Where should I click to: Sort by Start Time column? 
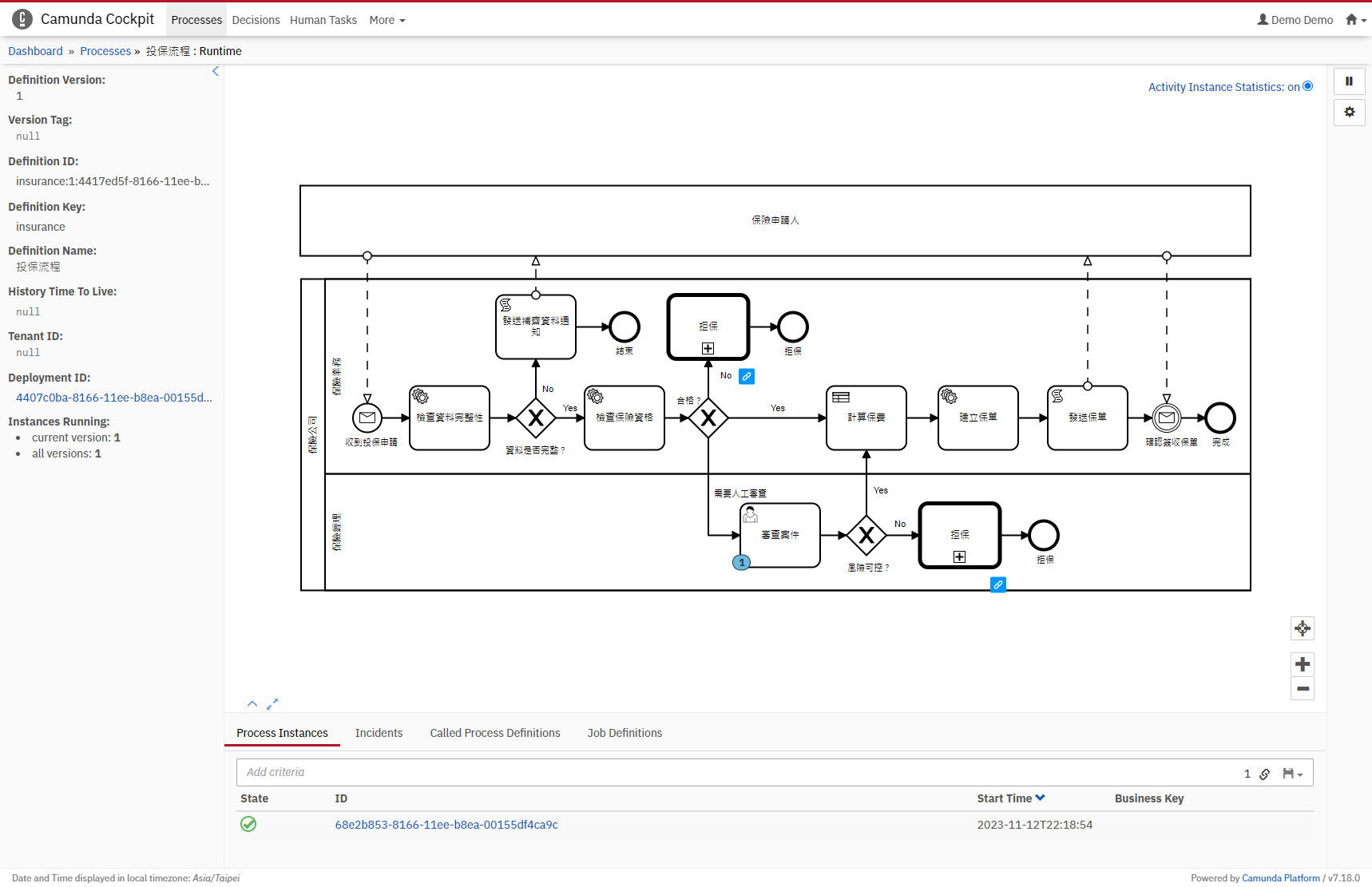(1011, 798)
